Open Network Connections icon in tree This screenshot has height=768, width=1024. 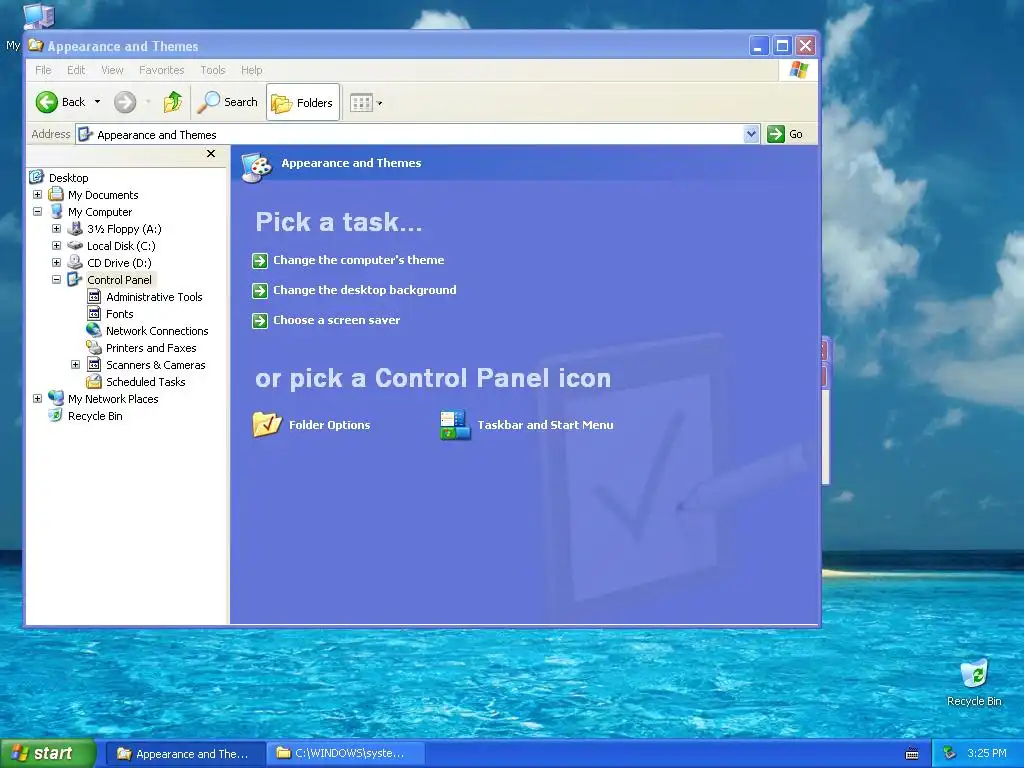point(94,330)
